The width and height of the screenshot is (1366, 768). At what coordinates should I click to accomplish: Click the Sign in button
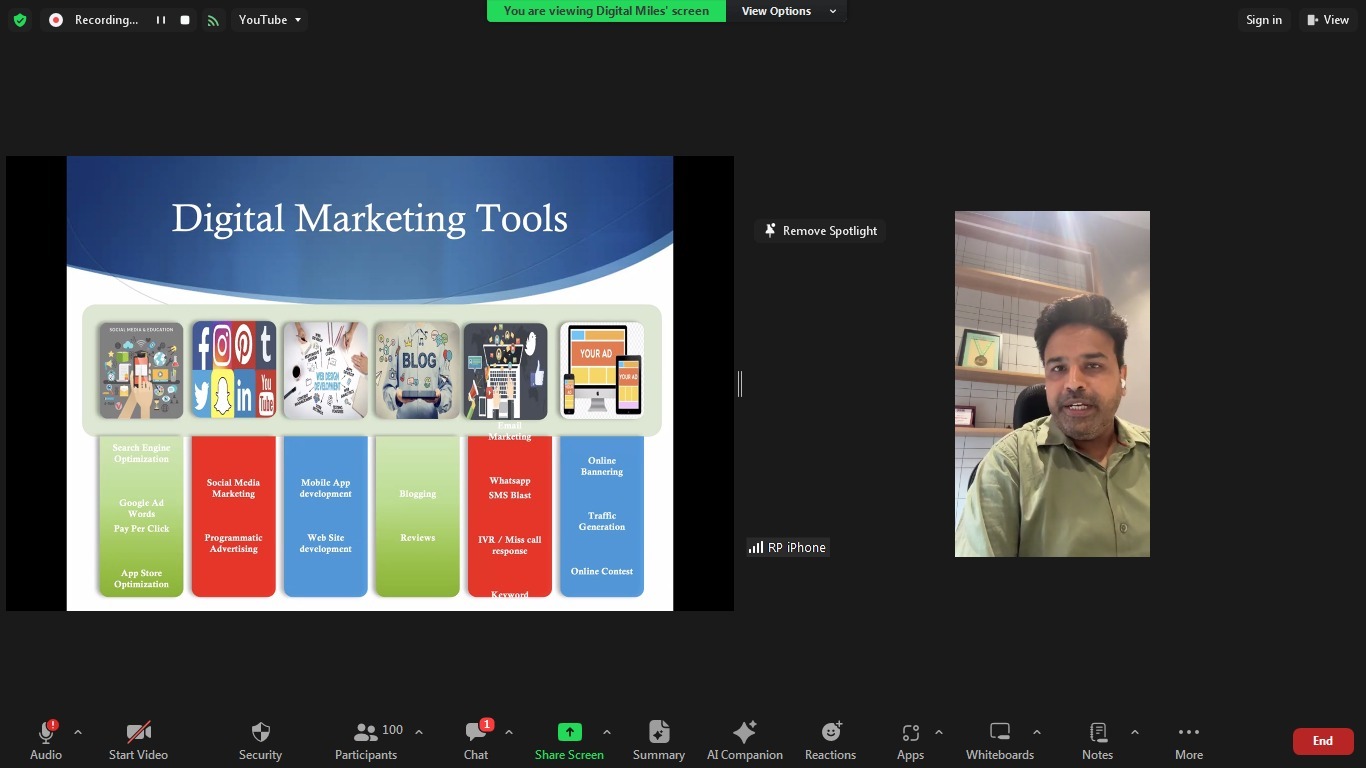(x=1263, y=20)
